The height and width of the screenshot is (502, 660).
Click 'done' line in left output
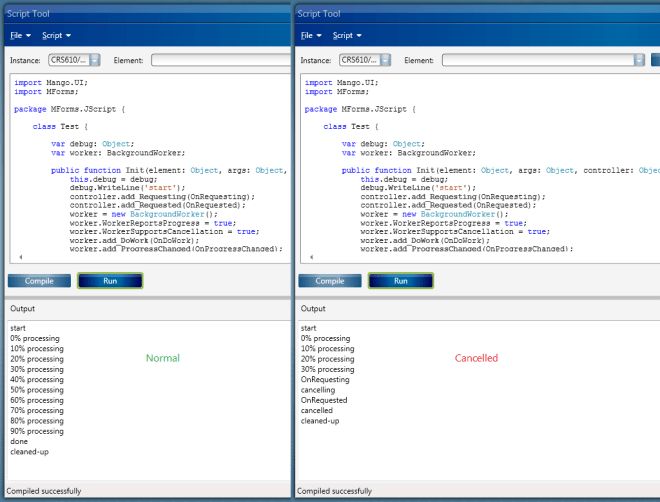coord(19,441)
